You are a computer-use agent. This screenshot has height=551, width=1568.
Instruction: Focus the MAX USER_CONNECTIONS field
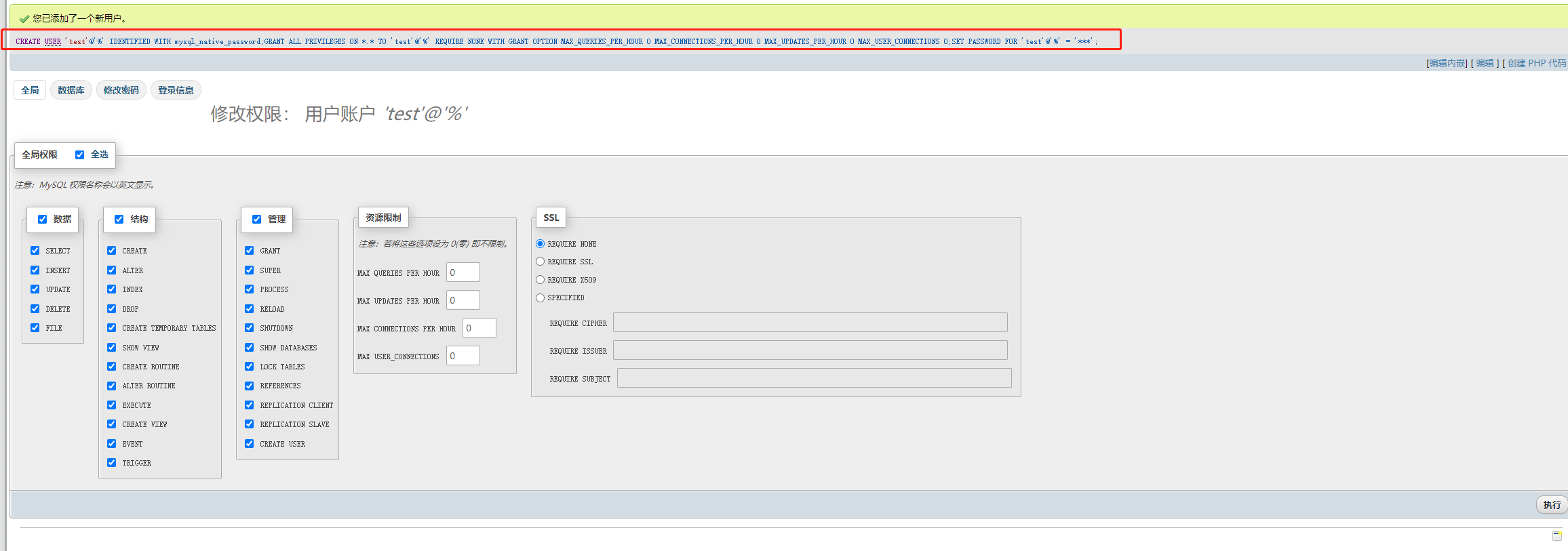(463, 356)
